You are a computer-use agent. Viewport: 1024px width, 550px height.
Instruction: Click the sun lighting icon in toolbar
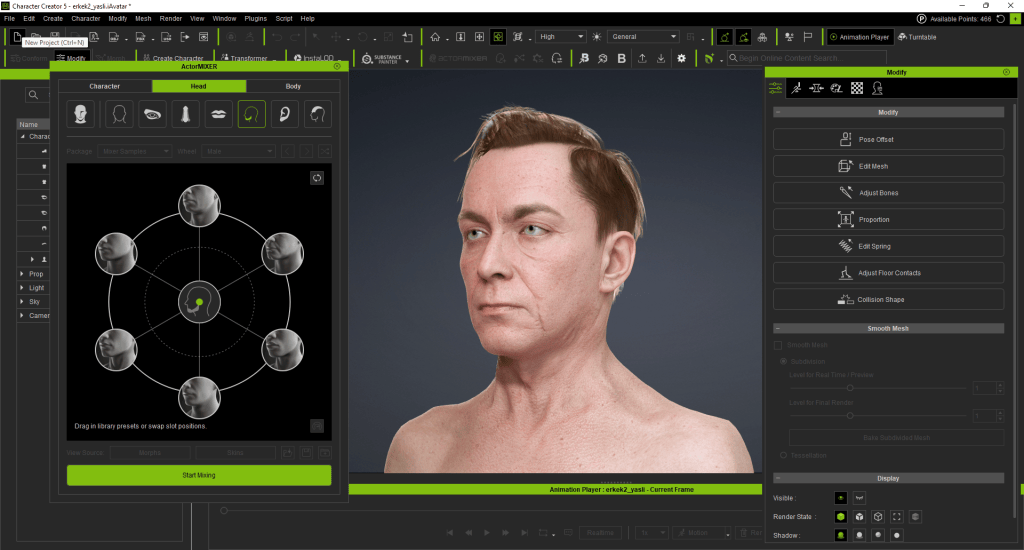coord(596,37)
